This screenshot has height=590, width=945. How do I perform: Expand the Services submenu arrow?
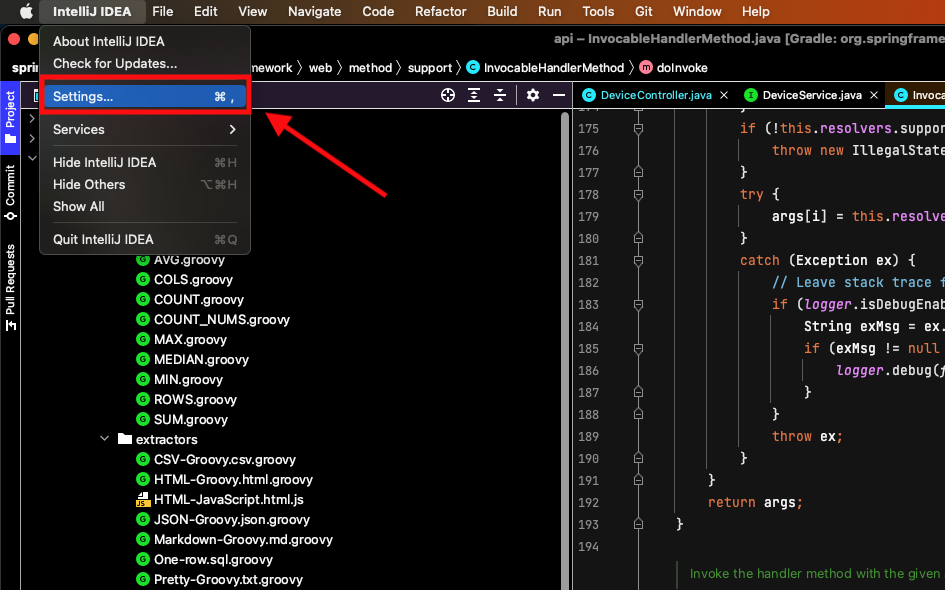coord(233,129)
